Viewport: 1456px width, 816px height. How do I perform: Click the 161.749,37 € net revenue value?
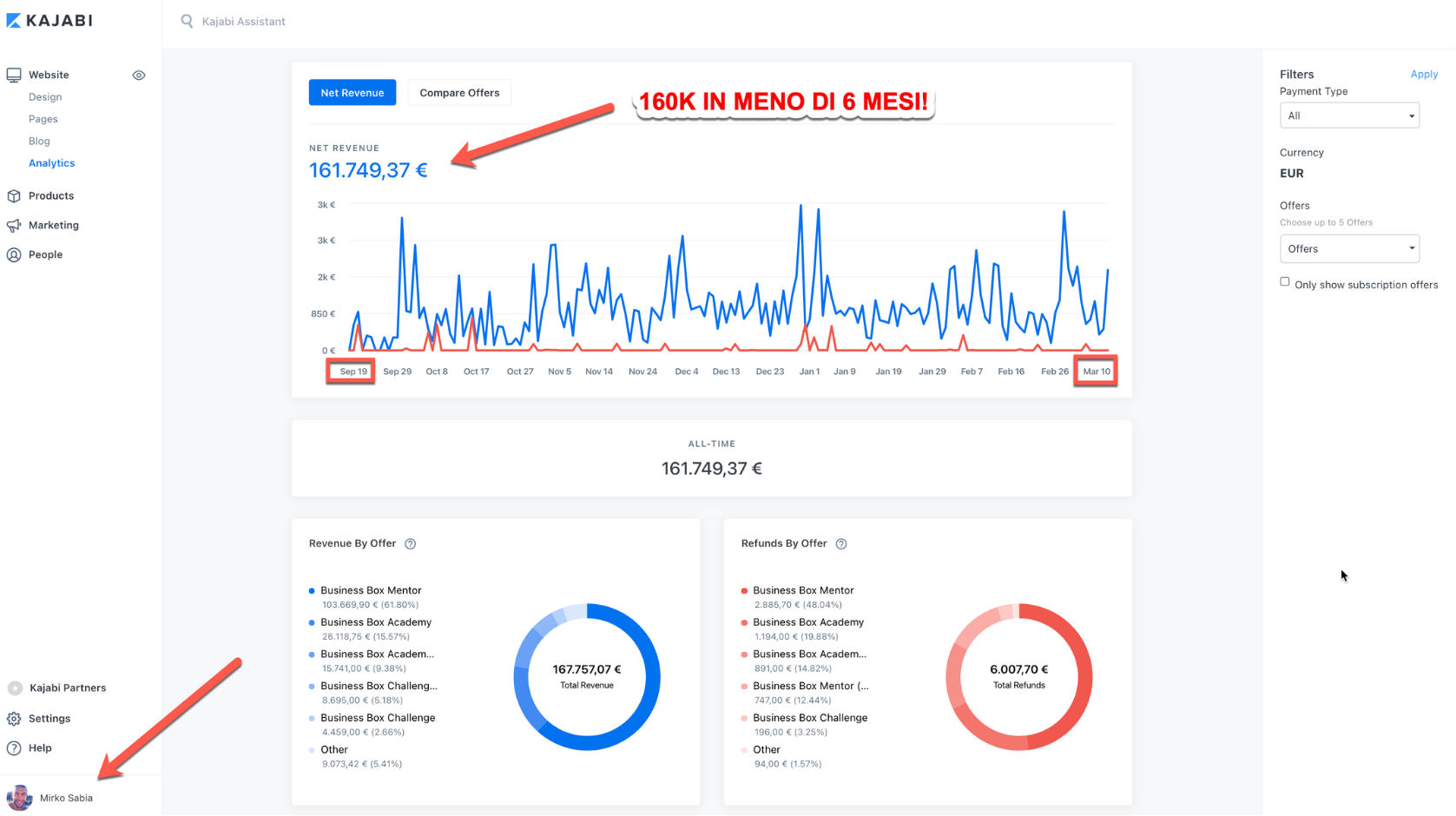[x=368, y=170]
